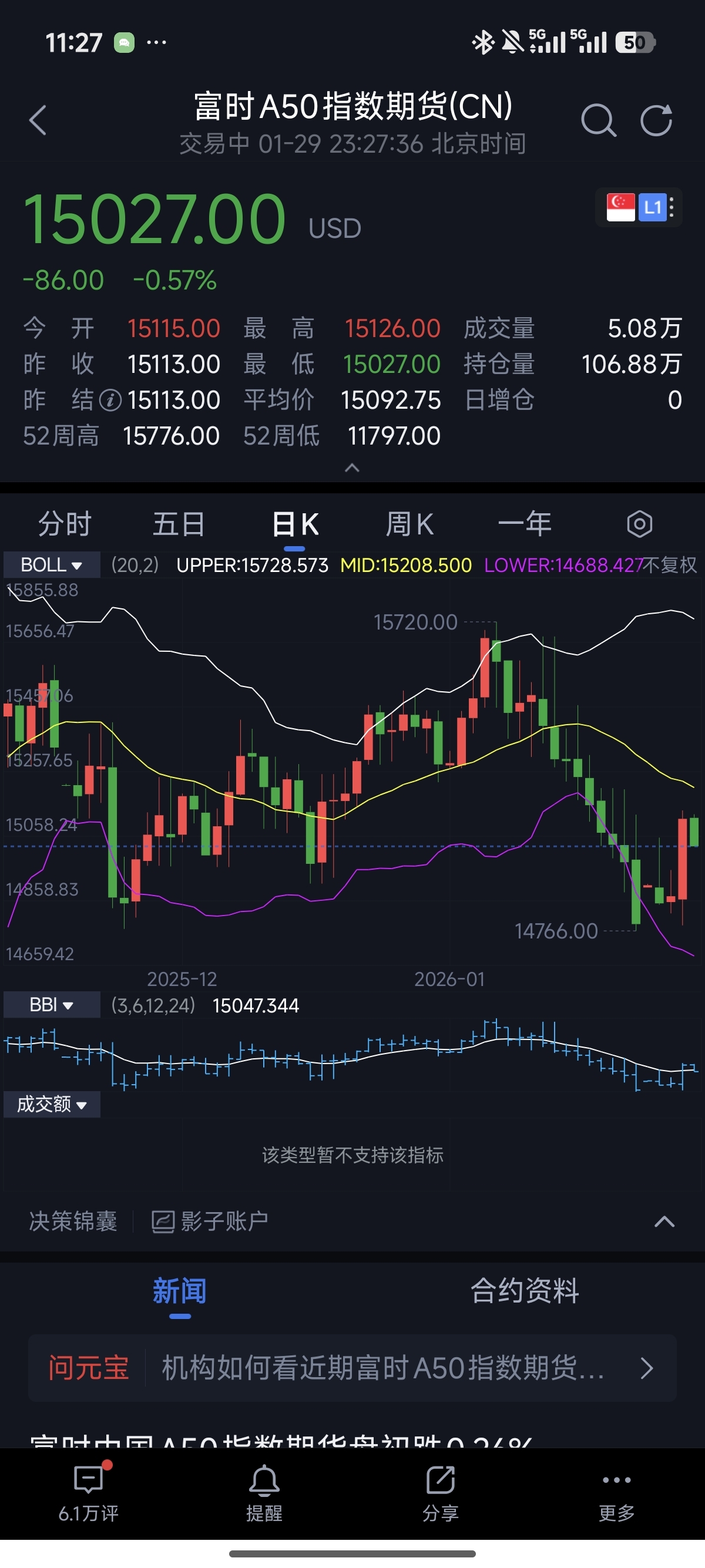Select the 周K chart tab
705x1568 pixels.
click(409, 524)
